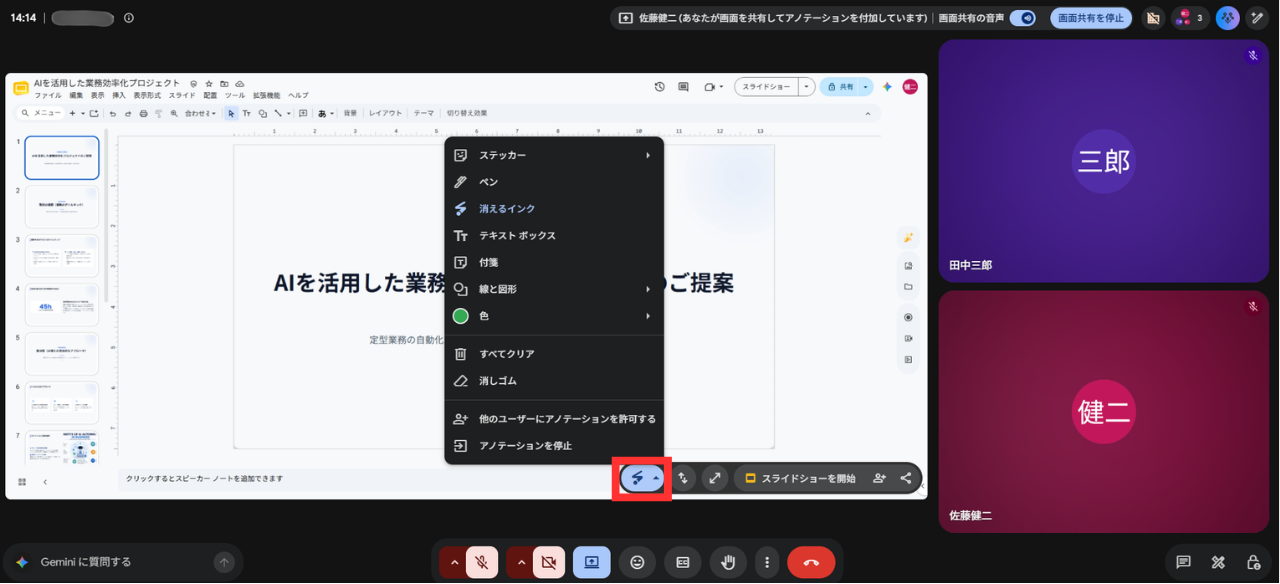1280x584 pixels.
Task: Click the Slides スライドショー button
Action: tap(766, 87)
